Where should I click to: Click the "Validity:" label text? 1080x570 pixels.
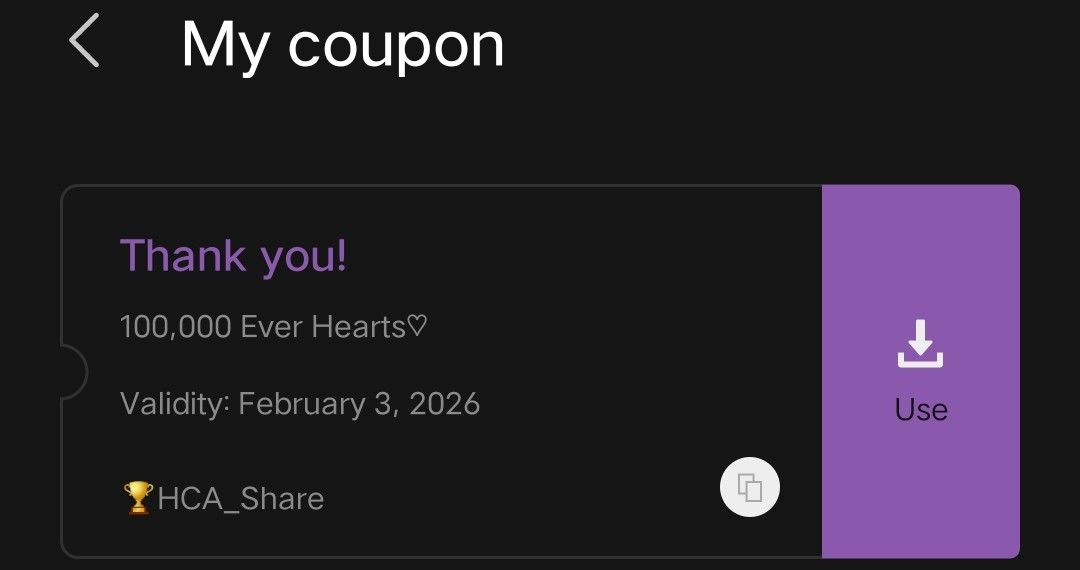click(x=175, y=404)
